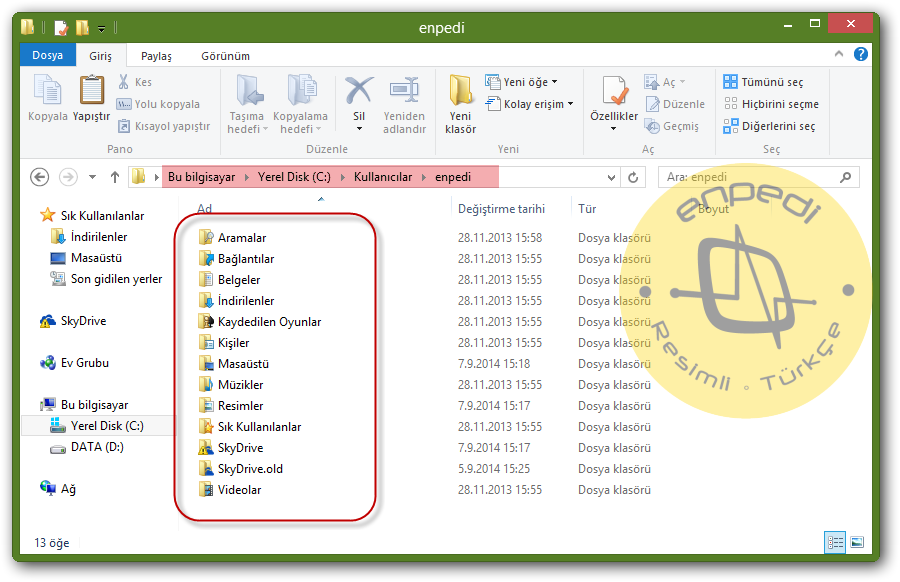Switch to the Paylaş tab
900x582 pixels.
tap(156, 56)
